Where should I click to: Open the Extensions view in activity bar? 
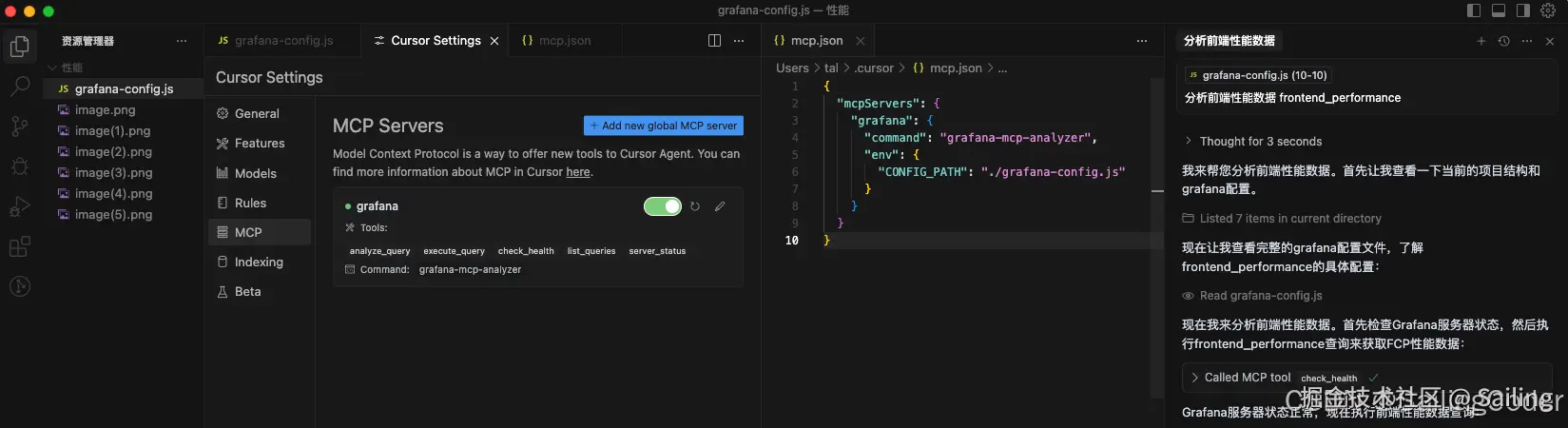tap(19, 247)
